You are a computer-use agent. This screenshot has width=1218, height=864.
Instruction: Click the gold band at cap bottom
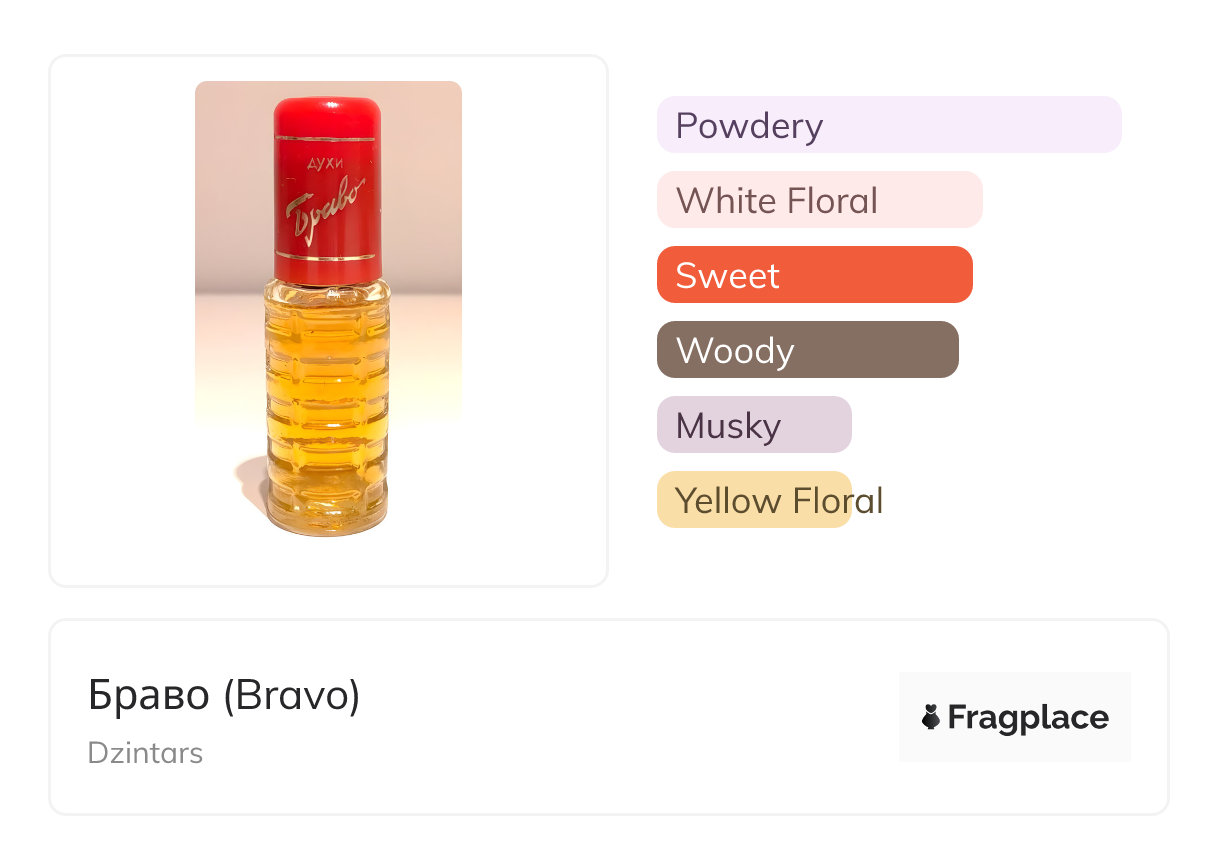click(326, 256)
